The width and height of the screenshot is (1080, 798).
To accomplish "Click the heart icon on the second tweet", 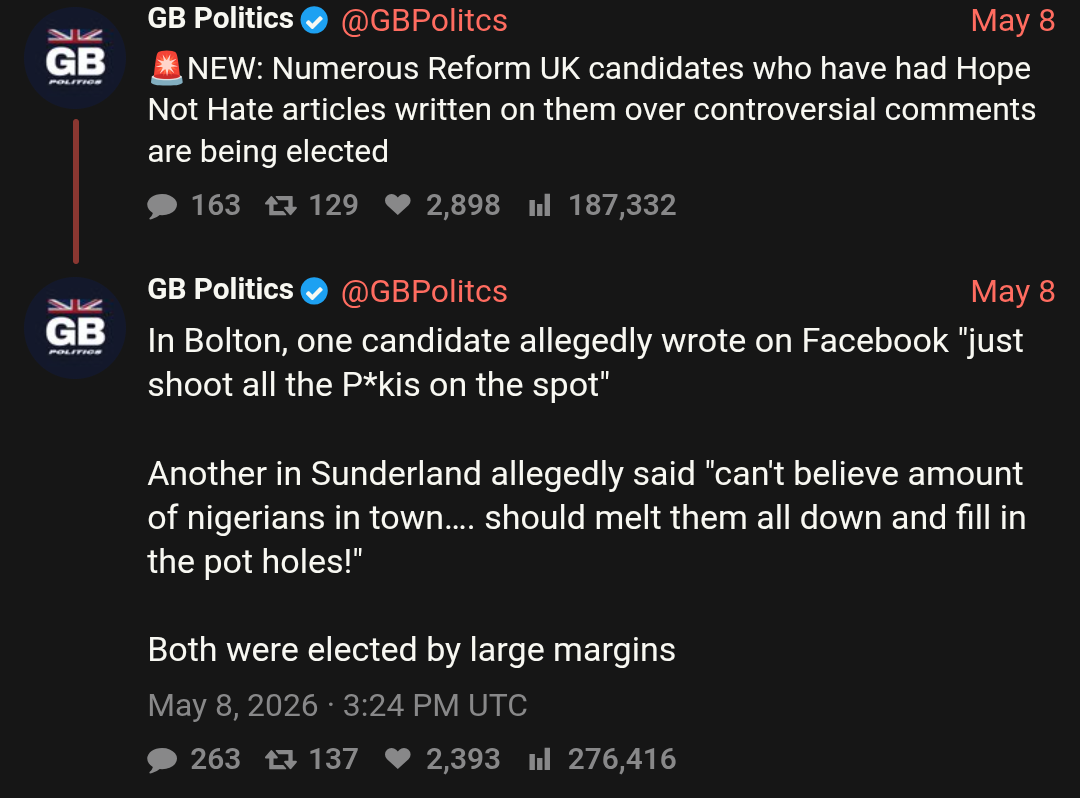I will [x=397, y=758].
